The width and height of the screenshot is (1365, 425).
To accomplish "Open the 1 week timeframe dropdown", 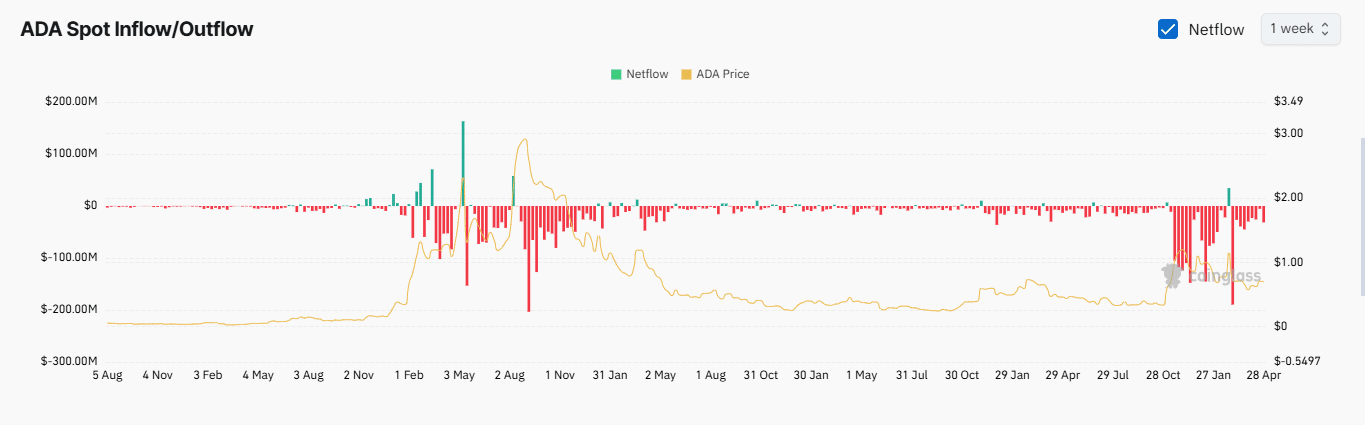I will pos(1300,29).
